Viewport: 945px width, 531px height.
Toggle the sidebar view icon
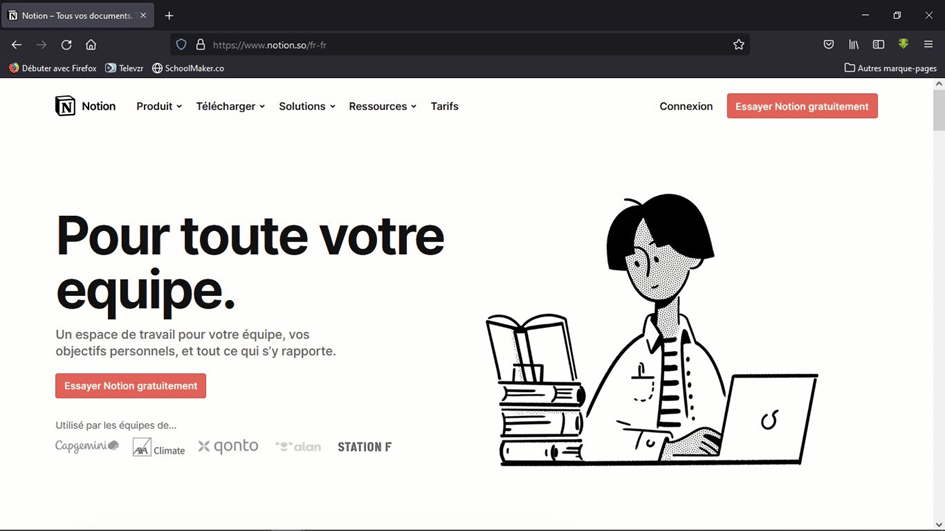pyautogui.click(x=878, y=45)
